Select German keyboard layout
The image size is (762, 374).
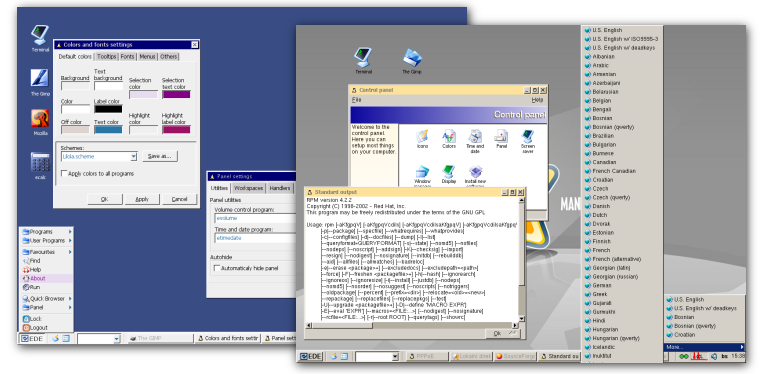pos(623,286)
